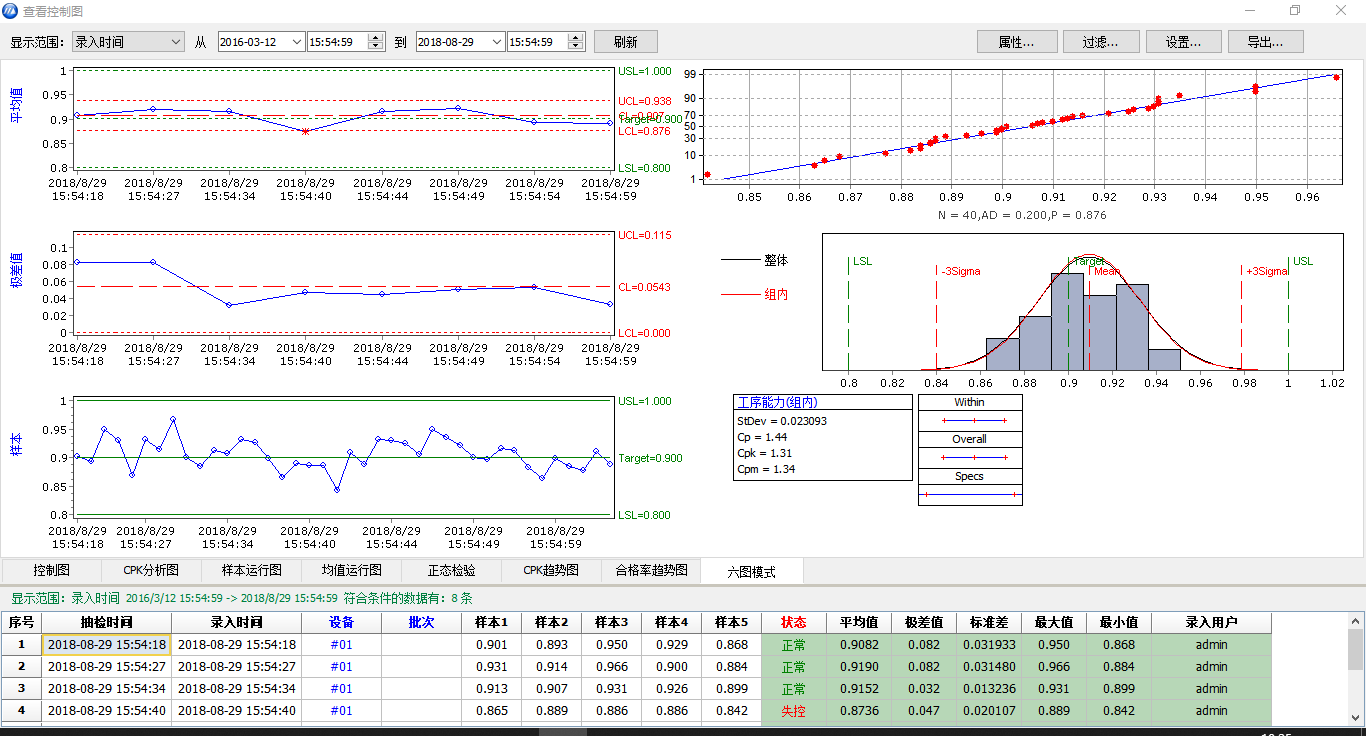1366x736 pixels.
Task: Switch to the 控制图 tab
Action: coord(51,571)
